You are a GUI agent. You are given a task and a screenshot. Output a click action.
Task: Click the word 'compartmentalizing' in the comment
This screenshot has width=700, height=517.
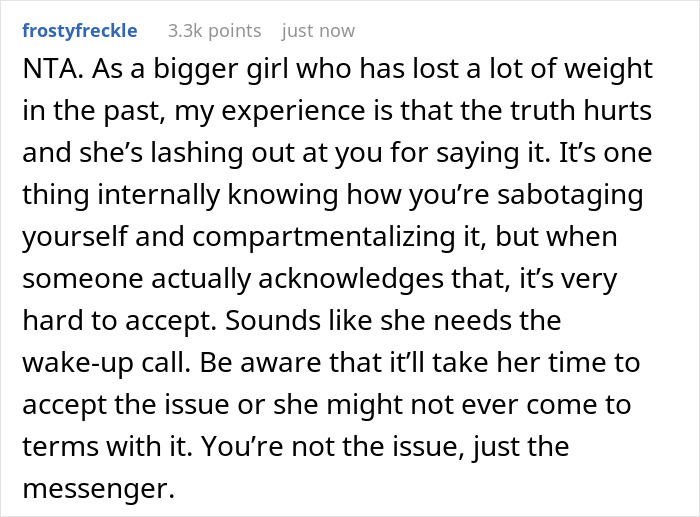[x=324, y=237]
